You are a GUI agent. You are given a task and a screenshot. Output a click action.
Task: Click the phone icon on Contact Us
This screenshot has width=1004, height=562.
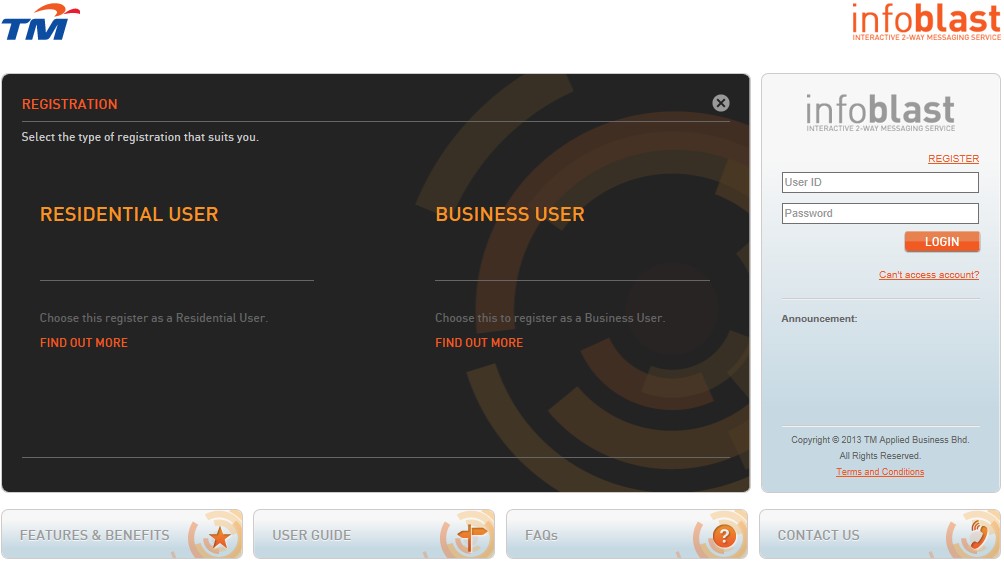[x=978, y=535]
